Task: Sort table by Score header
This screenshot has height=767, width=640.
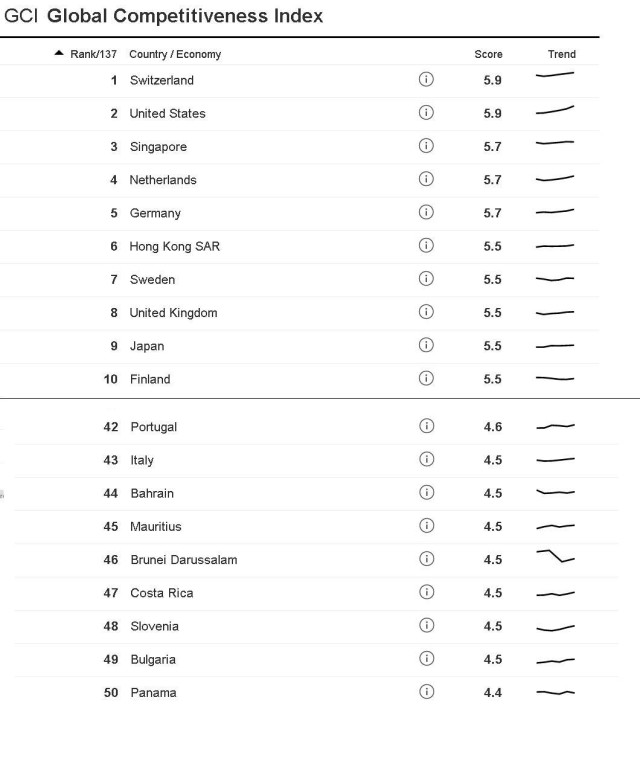Action: [x=488, y=54]
